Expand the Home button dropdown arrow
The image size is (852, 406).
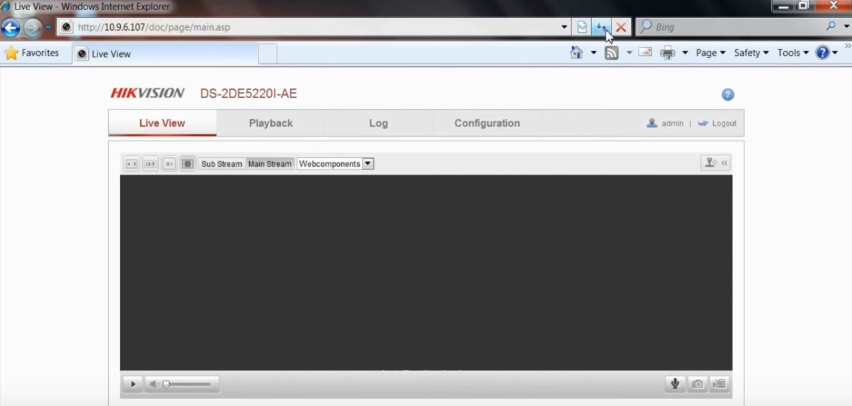coord(593,53)
